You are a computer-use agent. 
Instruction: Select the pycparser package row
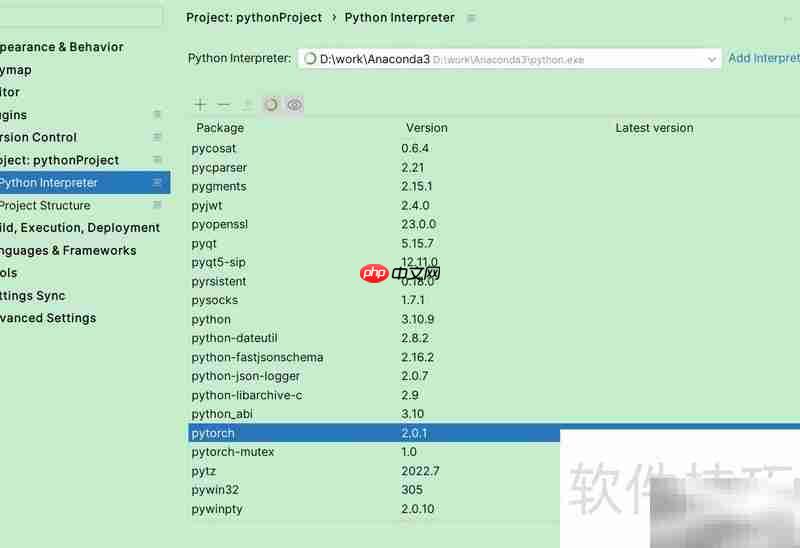(494, 167)
